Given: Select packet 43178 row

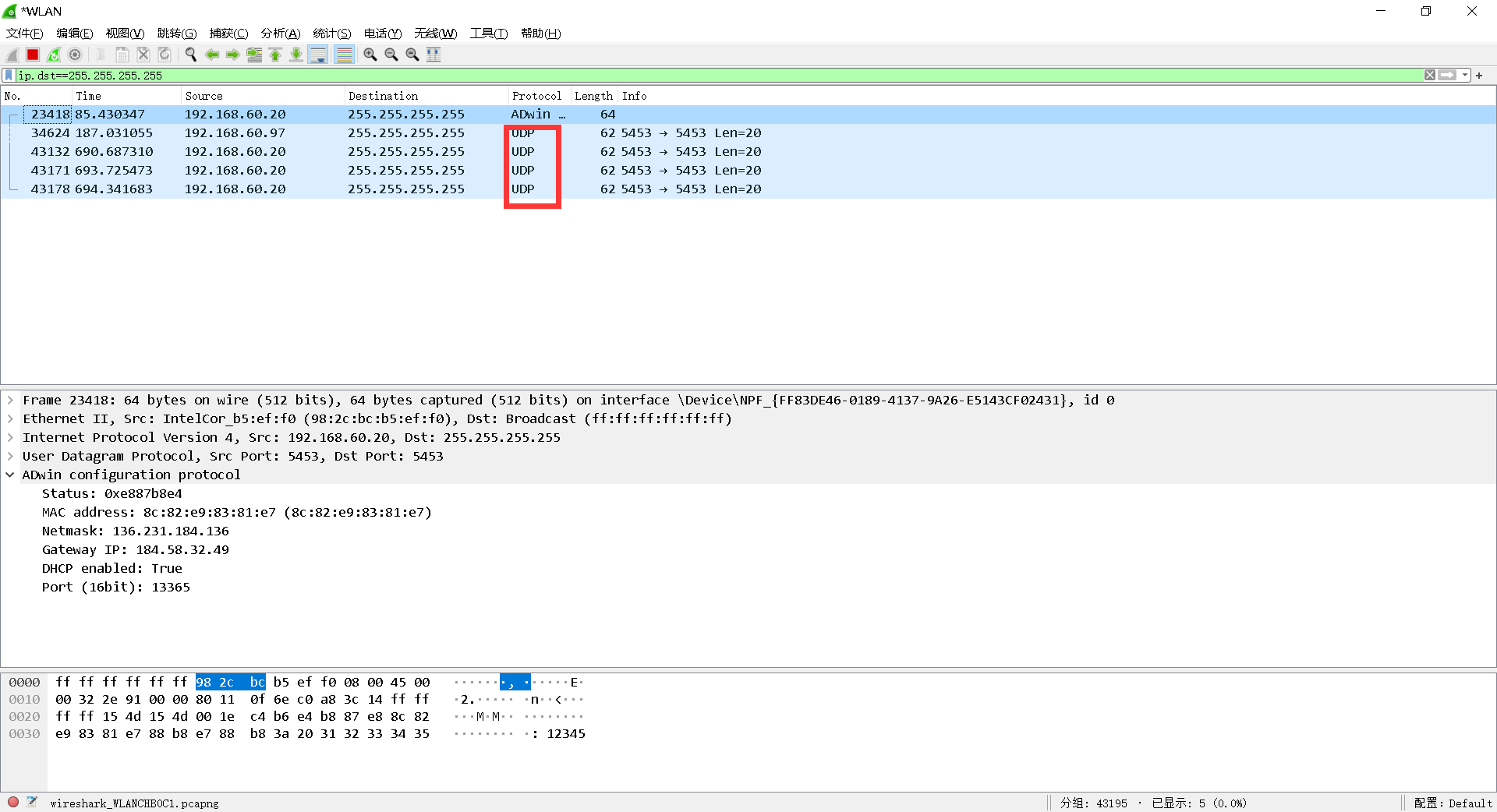Looking at the screenshot, I should click(x=748, y=189).
